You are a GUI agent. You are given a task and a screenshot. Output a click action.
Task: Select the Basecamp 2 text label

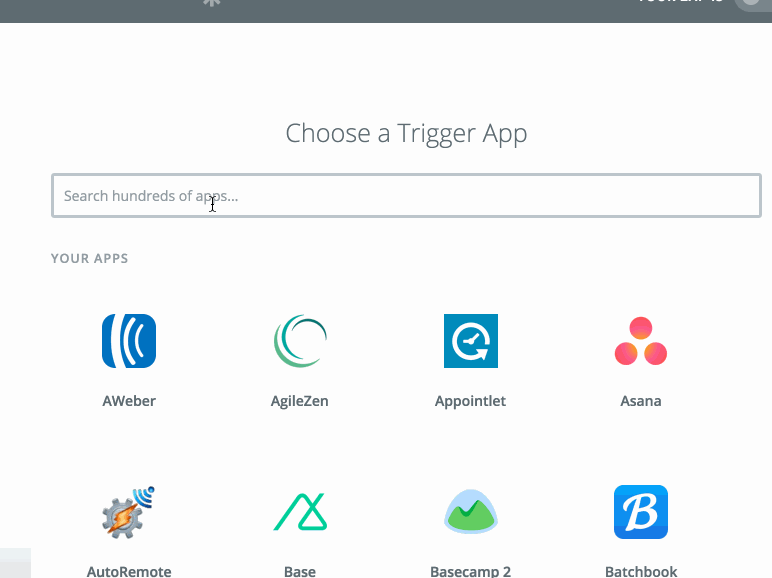[x=470, y=572]
